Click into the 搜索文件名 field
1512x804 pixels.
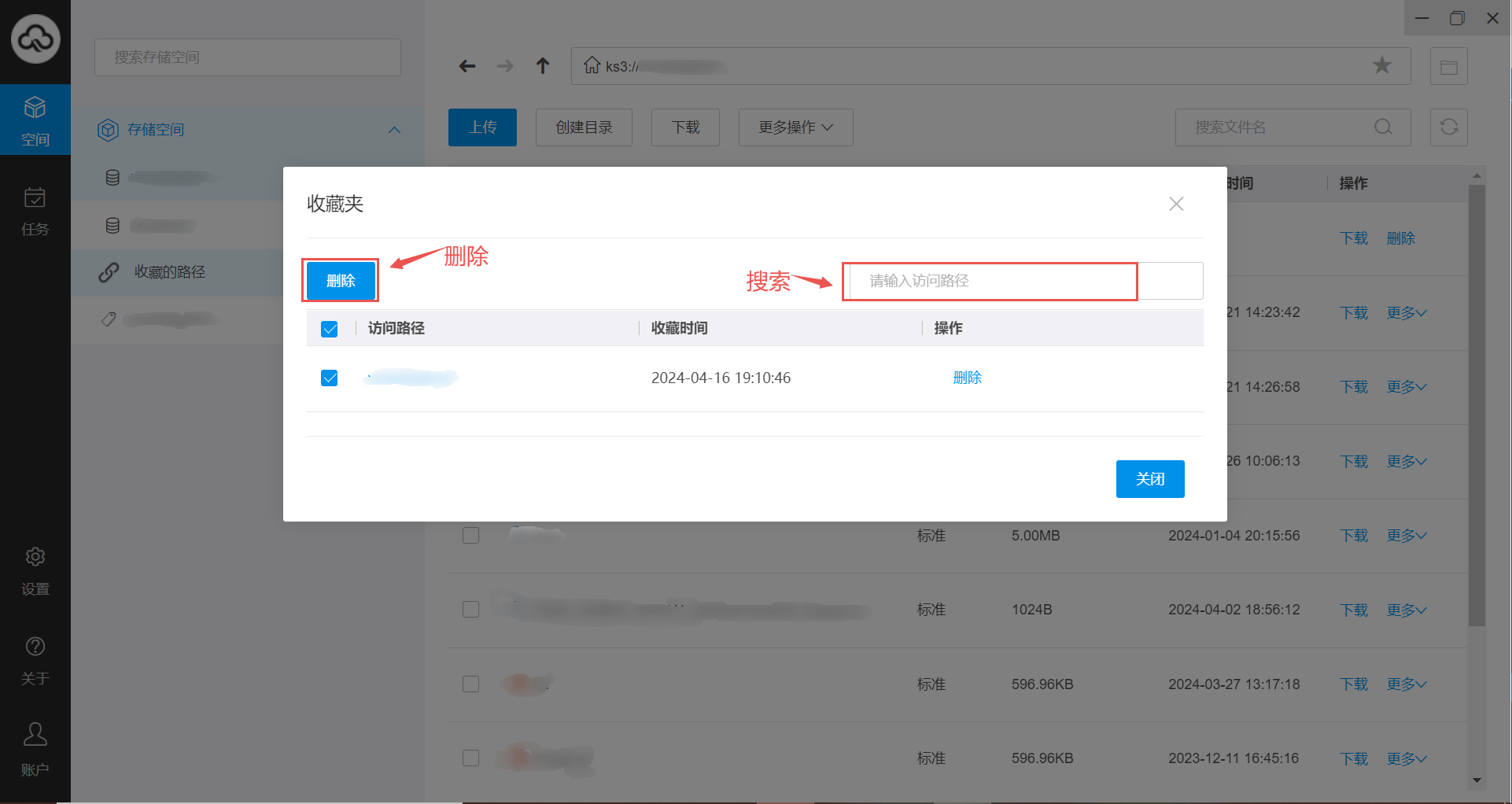[x=1293, y=127]
